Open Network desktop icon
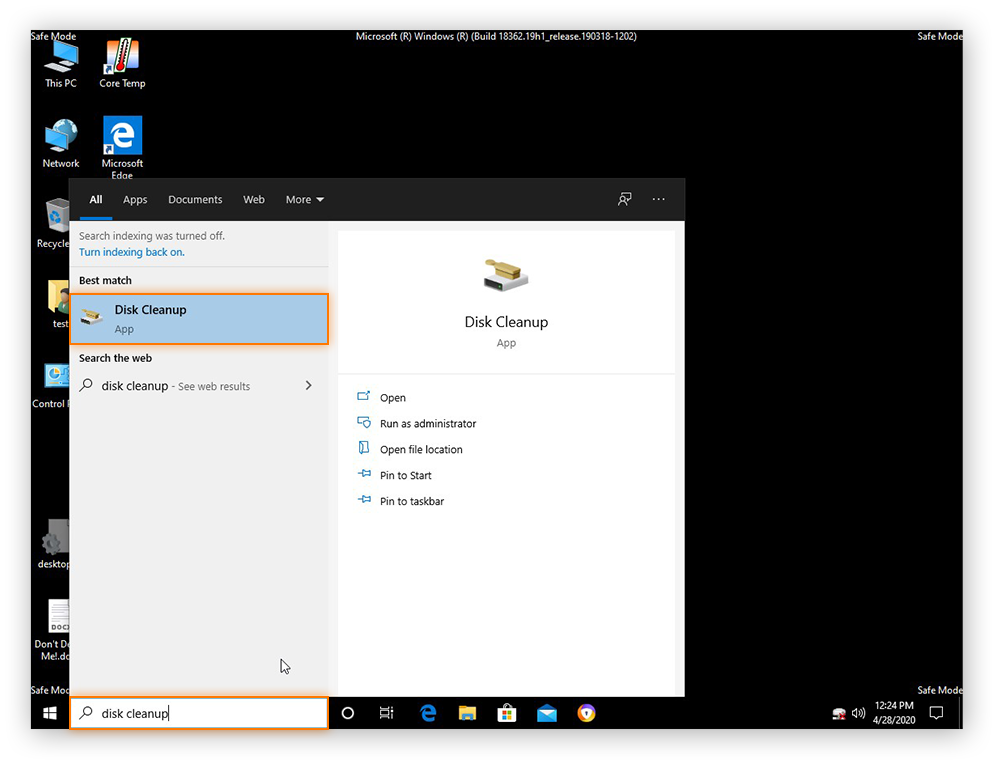 pyautogui.click(x=61, y=143)
